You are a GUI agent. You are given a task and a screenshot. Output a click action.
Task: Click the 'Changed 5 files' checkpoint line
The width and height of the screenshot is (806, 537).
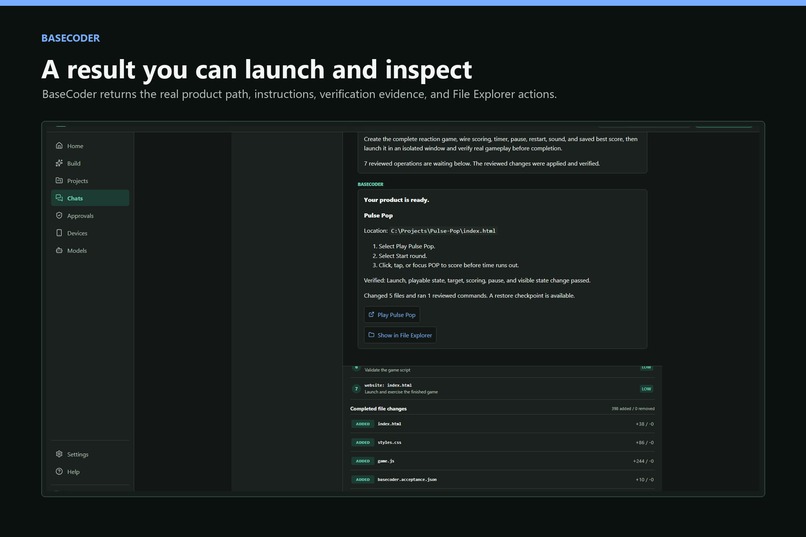(x=469, y=295)
